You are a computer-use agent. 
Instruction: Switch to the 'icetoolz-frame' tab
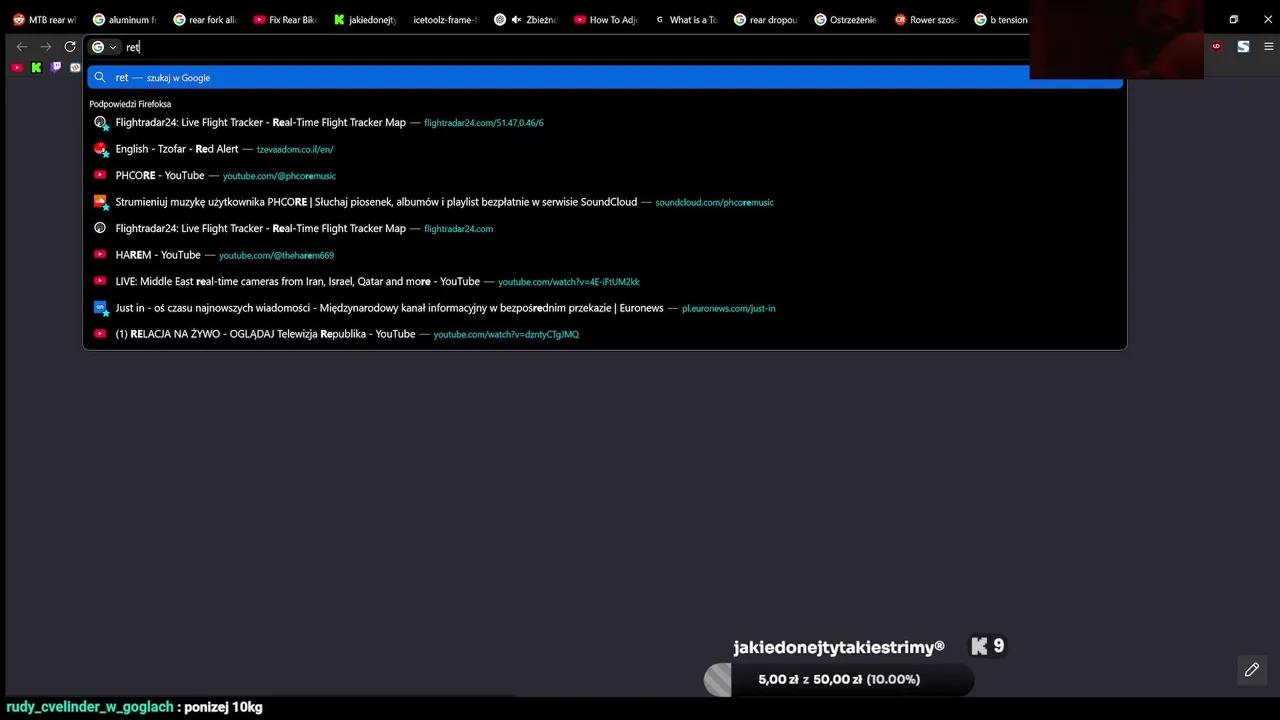click(445, 19)
